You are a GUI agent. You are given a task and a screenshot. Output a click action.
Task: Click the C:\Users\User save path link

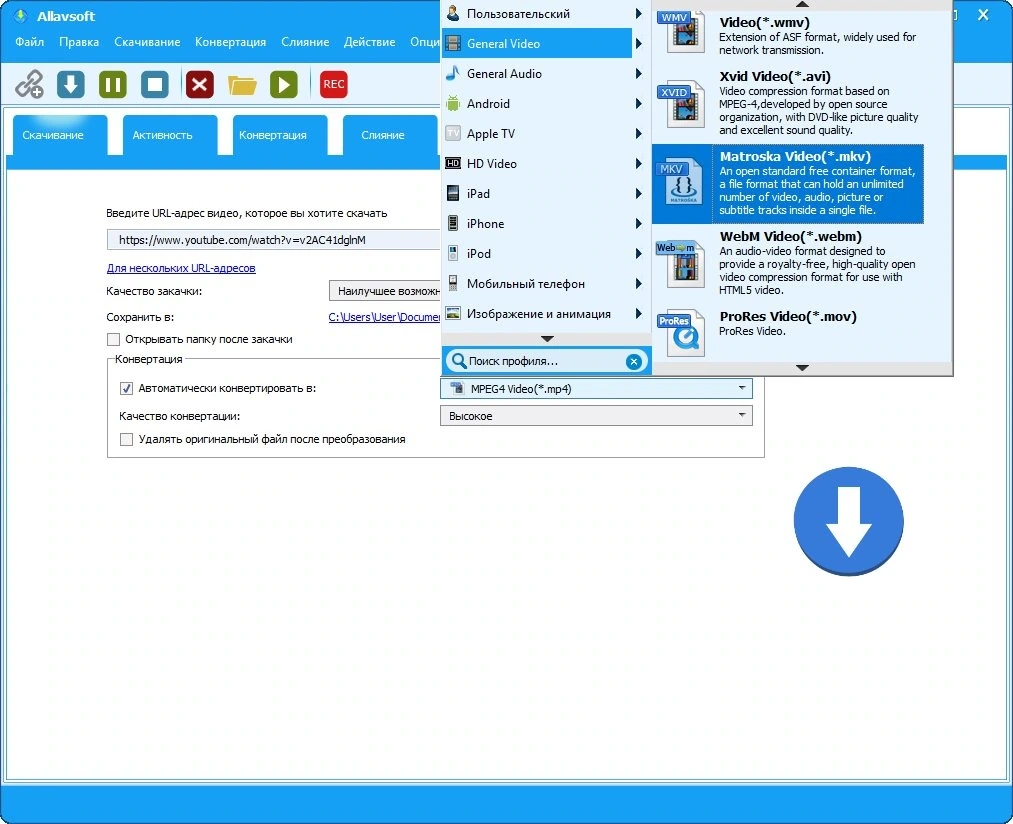[x=384, y=317]
